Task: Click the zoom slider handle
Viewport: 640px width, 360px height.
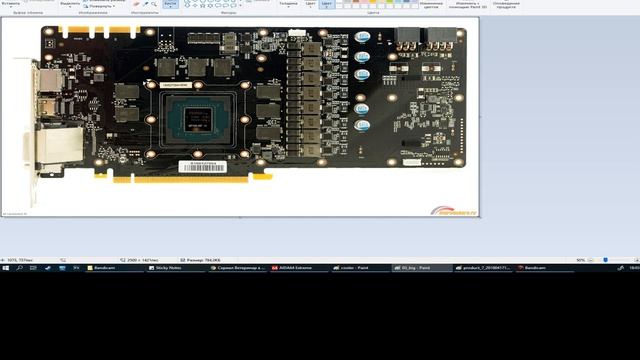Action: (606, 260)
